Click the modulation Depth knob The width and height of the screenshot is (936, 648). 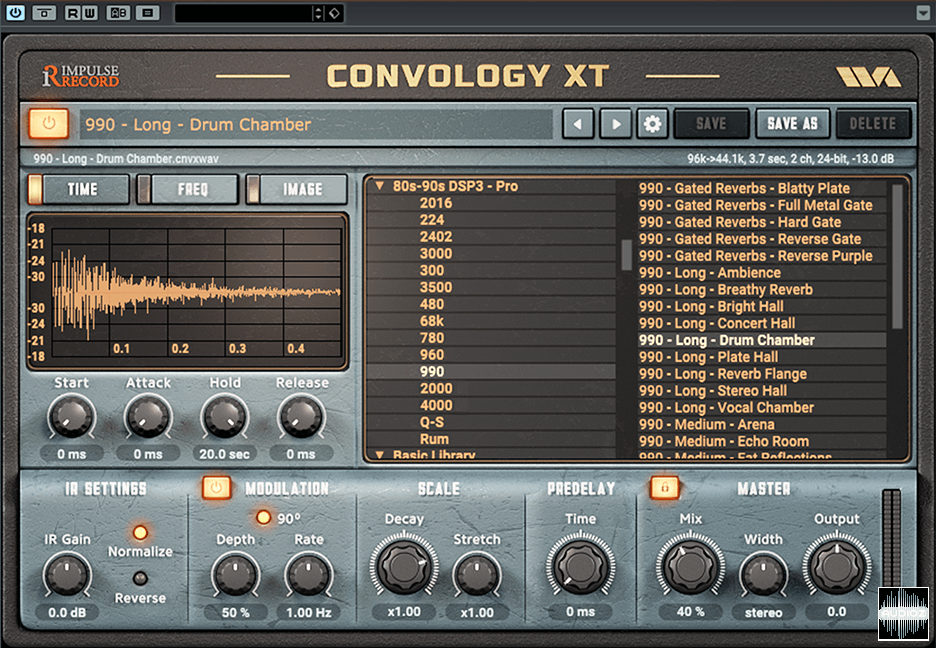point(236,574)
